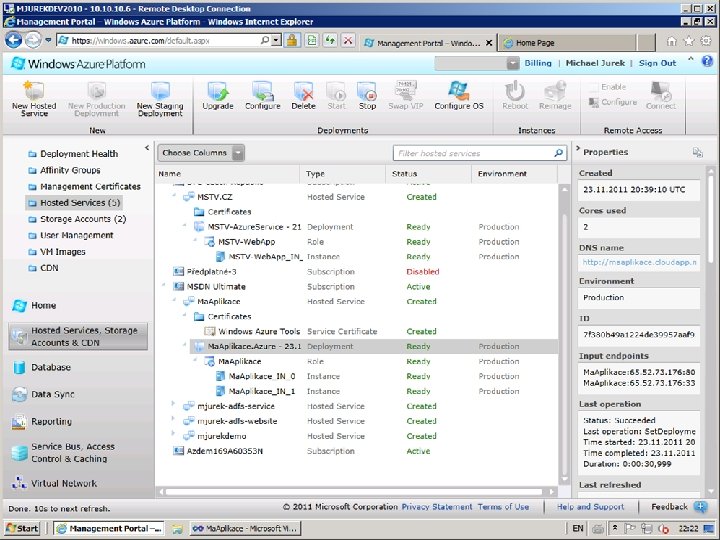Open the Privacy Statement link
The image size is (720, 540).
coord(437,507)
